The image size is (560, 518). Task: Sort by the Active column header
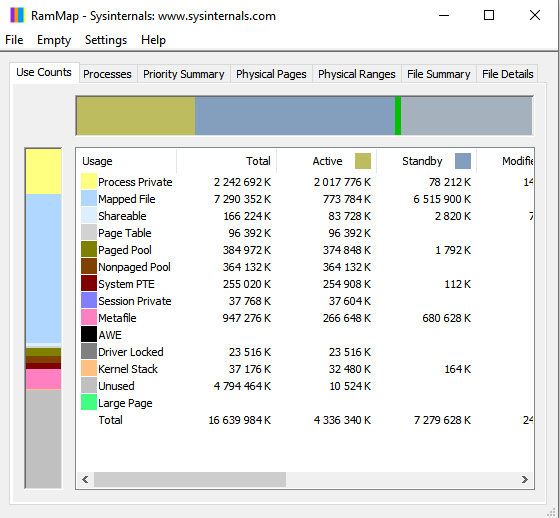(326, 161)
